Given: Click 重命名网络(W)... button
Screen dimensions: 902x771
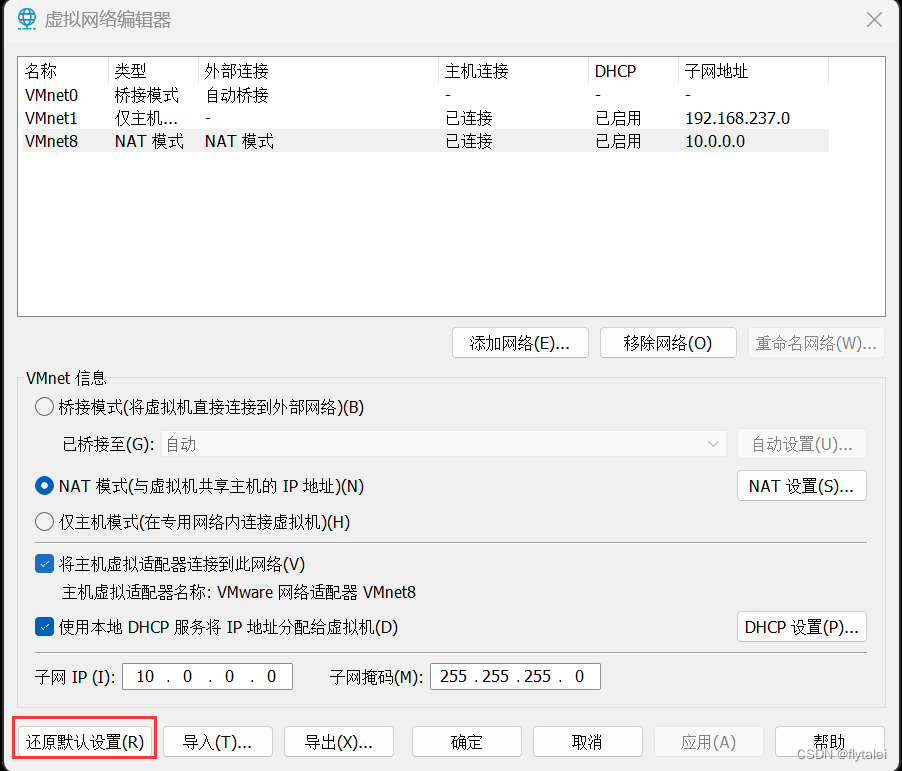Looking at the screenshot, I should (816, 343).
